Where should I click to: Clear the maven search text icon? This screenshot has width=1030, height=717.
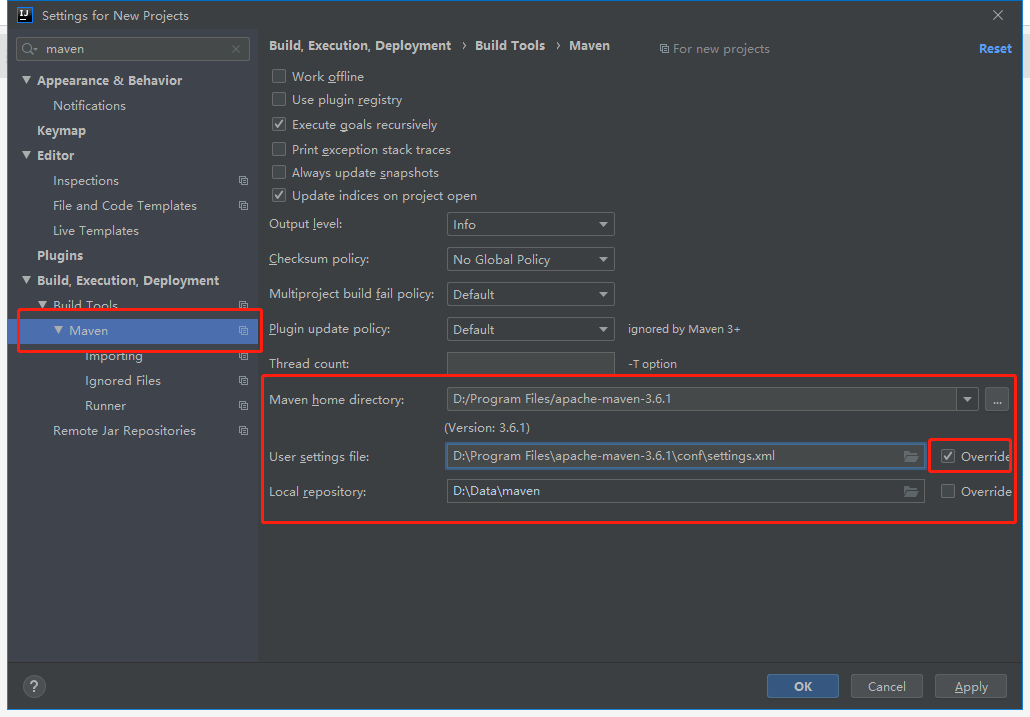236,49
